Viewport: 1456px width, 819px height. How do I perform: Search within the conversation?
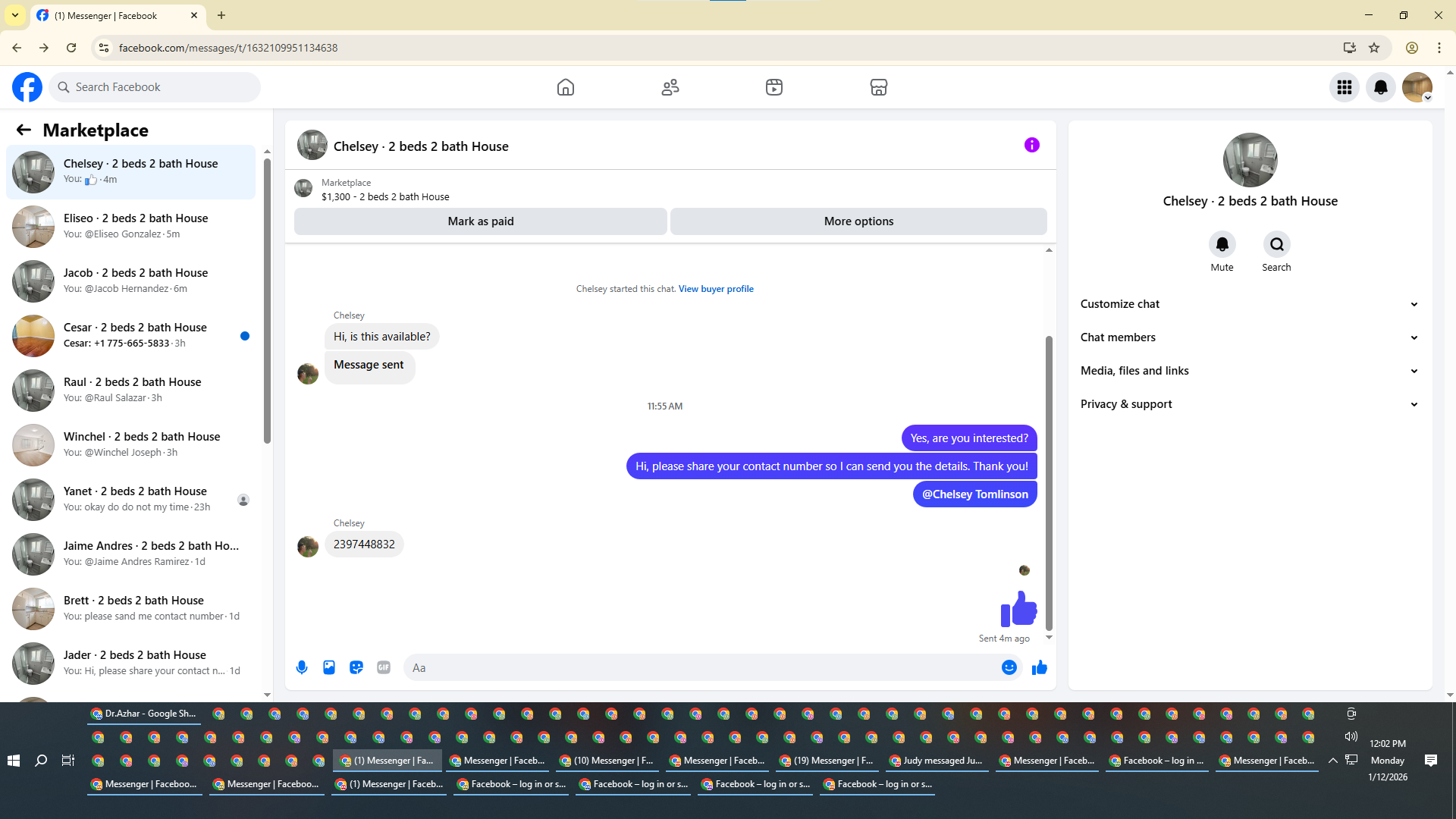1276,244
